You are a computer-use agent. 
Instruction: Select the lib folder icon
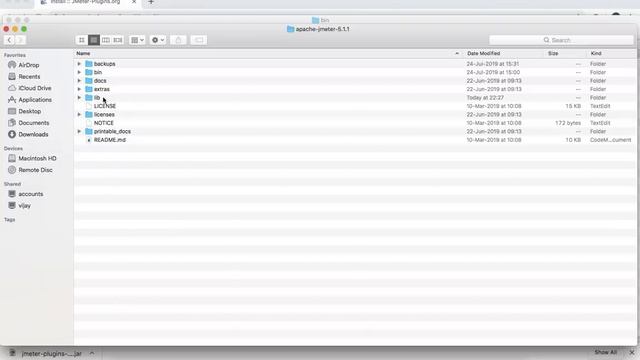click(89, 98)
